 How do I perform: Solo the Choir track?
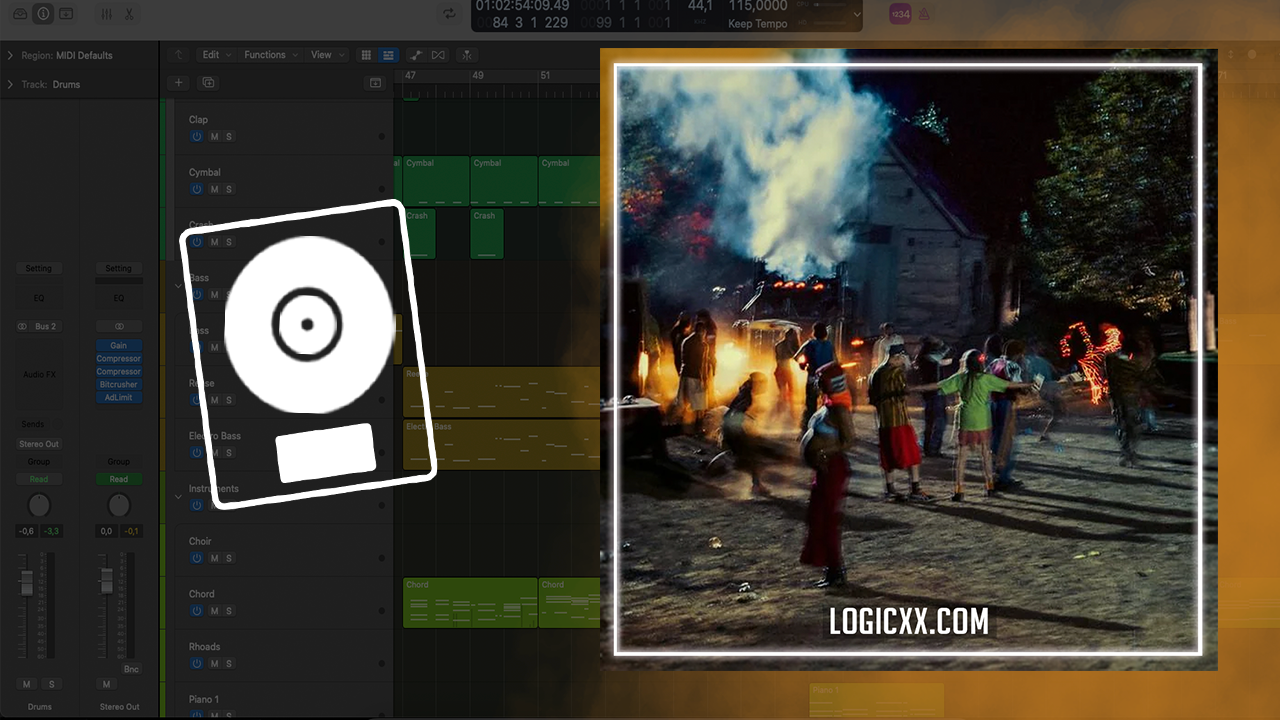click(x=229, y=558)
